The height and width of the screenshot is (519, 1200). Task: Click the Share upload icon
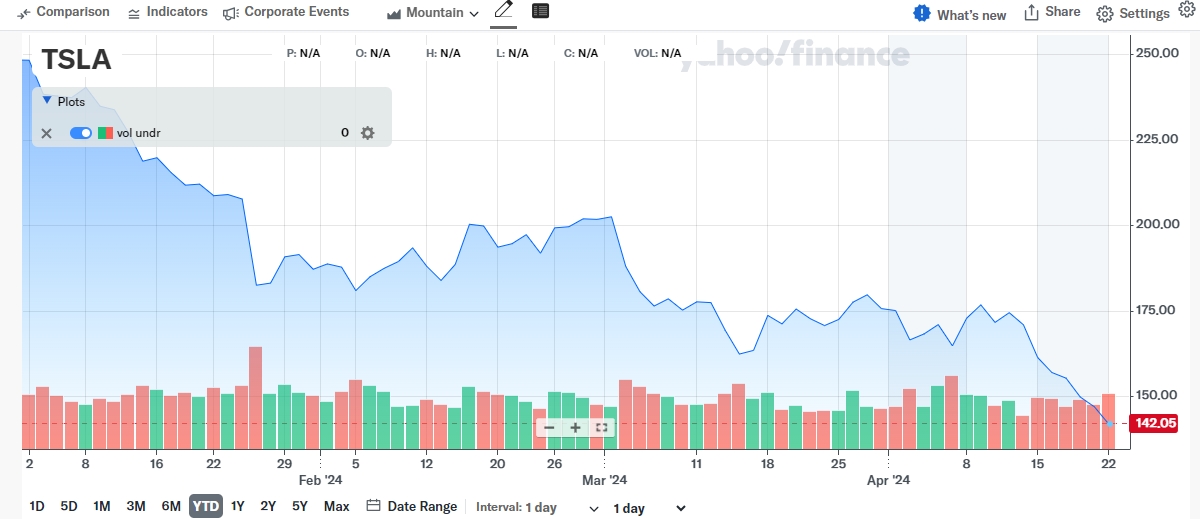point(1031,12)
